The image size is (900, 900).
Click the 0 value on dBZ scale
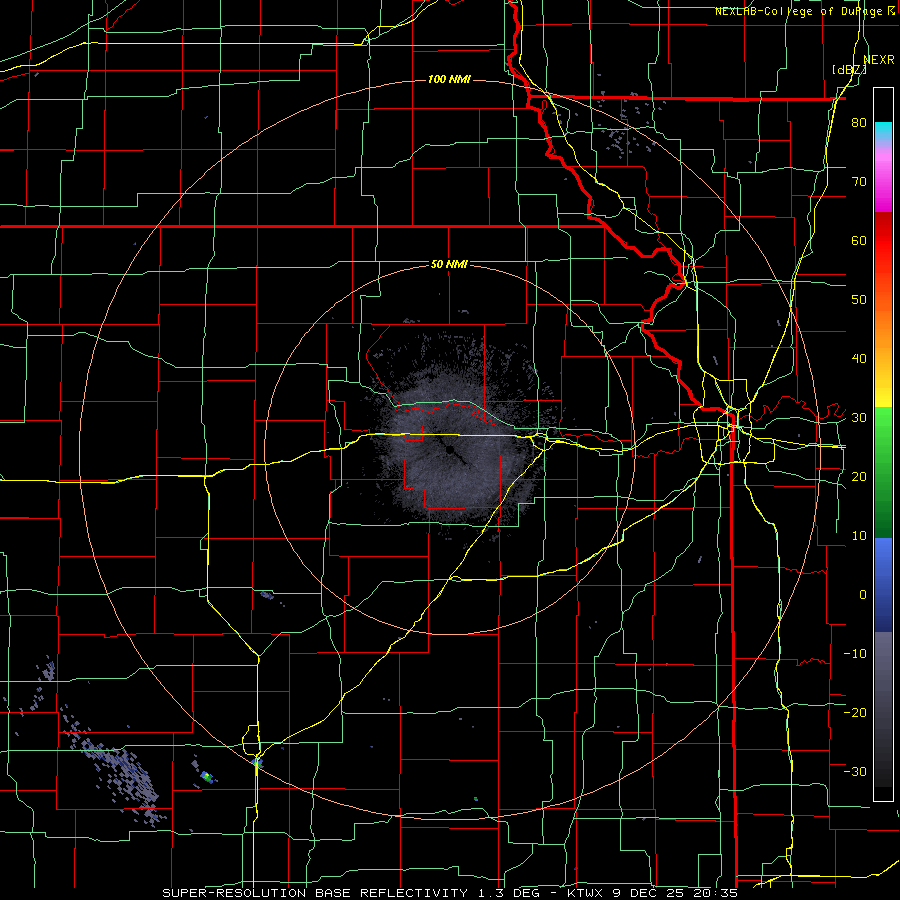(x=863, y=595)
